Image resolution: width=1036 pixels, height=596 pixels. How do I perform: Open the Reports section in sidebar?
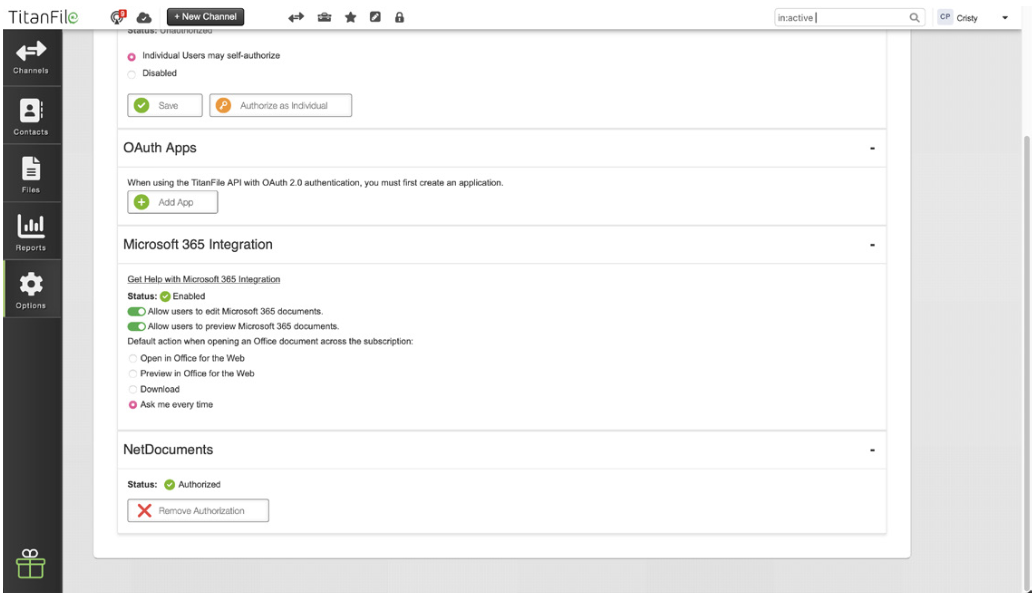31,232
